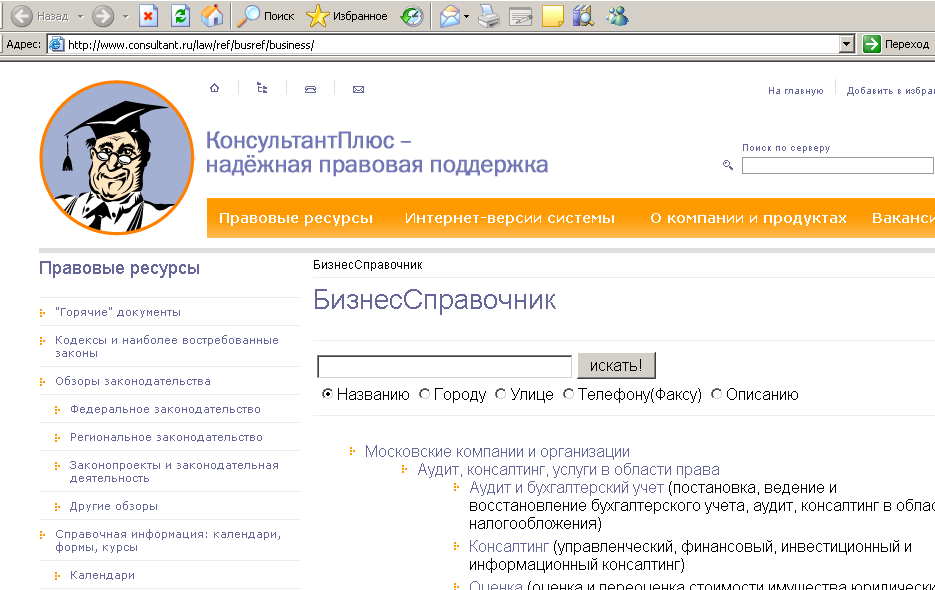Print the page with printer icon

pyautogui.click(x=490, y=16)
